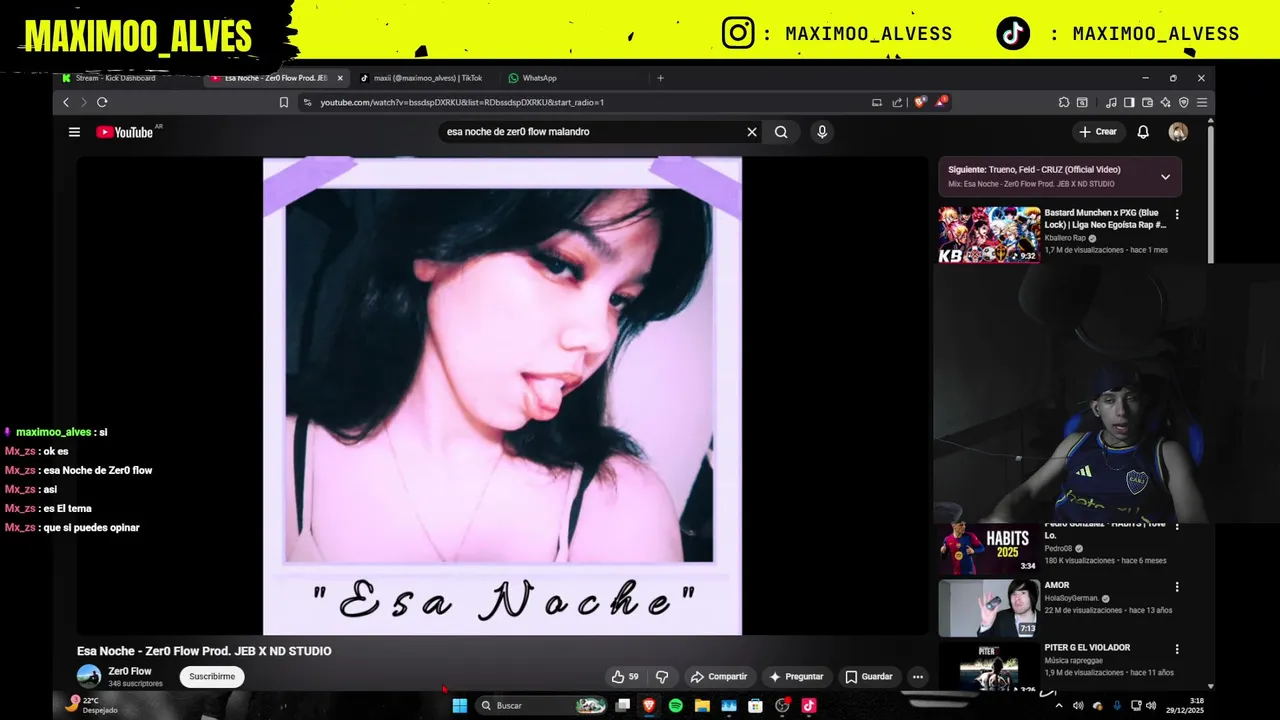This screenshot has width=1280, height=720.
Task: Open Task View on the taskbar
Action: (622, 706)
